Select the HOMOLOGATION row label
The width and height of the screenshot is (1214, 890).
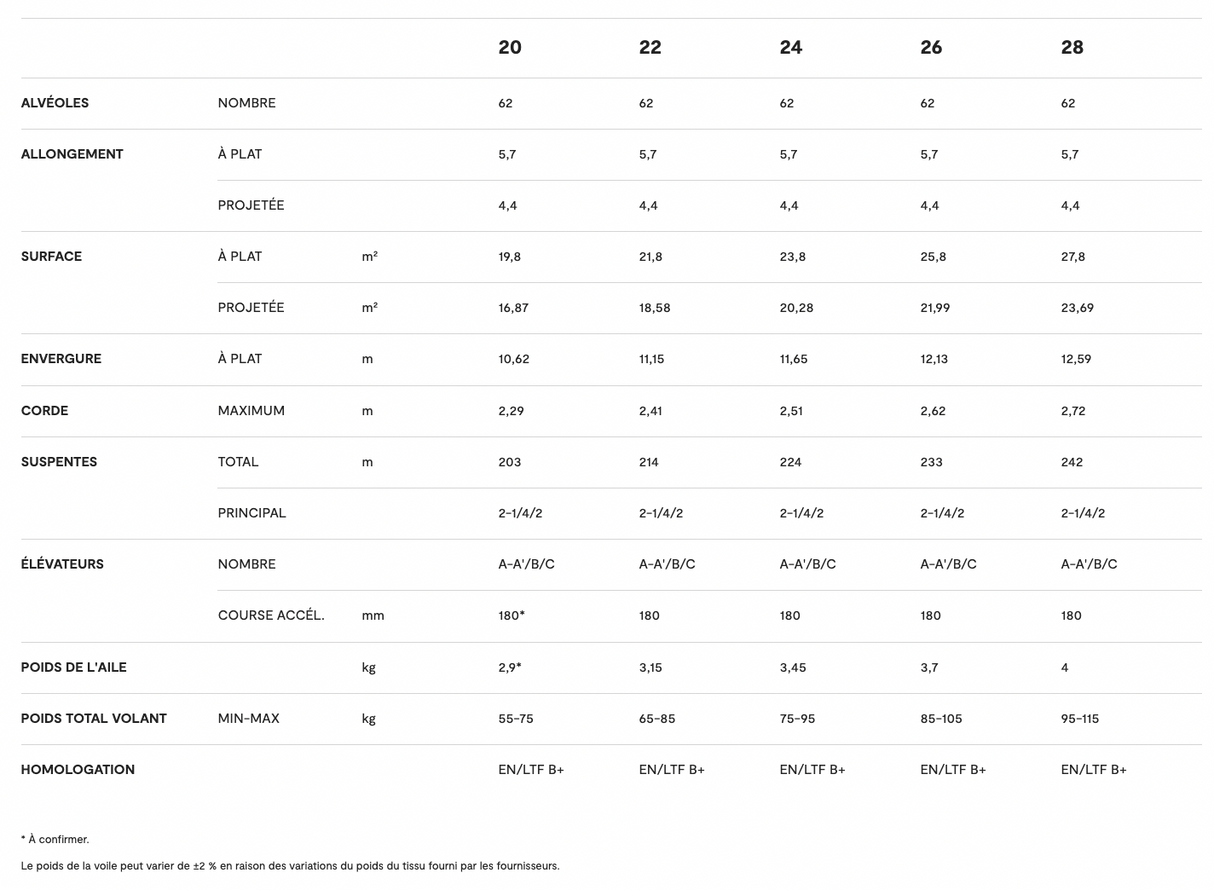tap(78, 770)
